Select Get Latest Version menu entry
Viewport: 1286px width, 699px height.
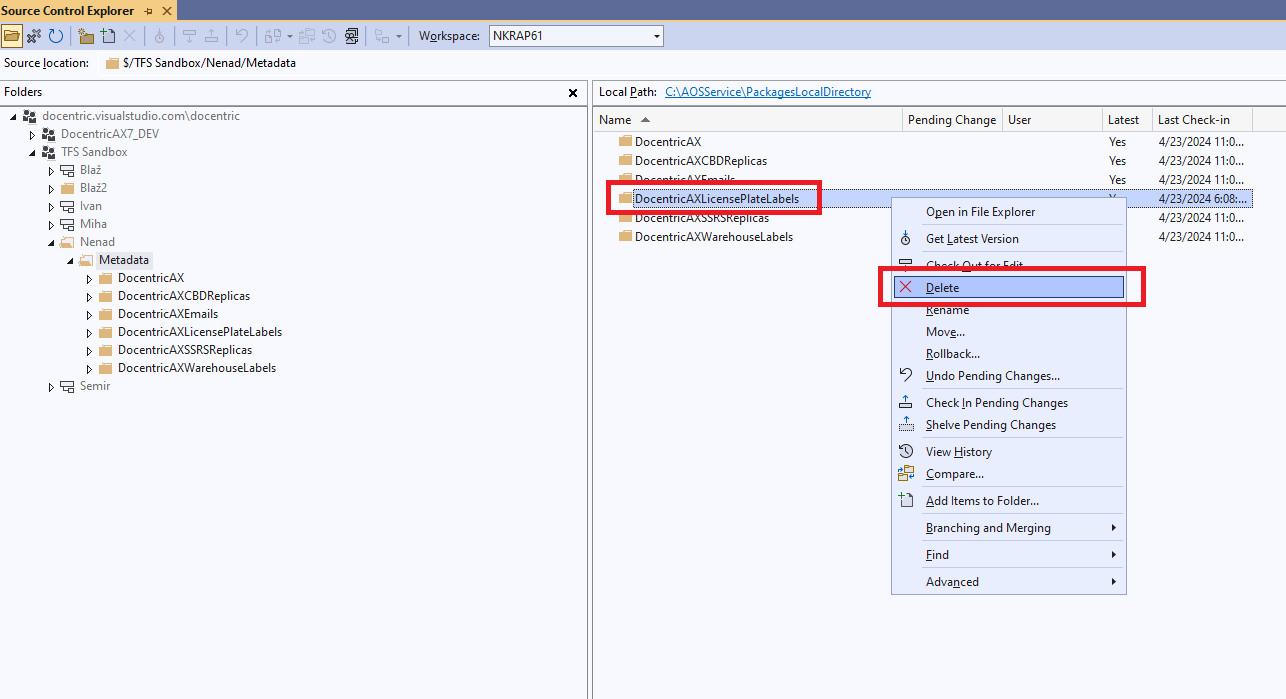971,239
